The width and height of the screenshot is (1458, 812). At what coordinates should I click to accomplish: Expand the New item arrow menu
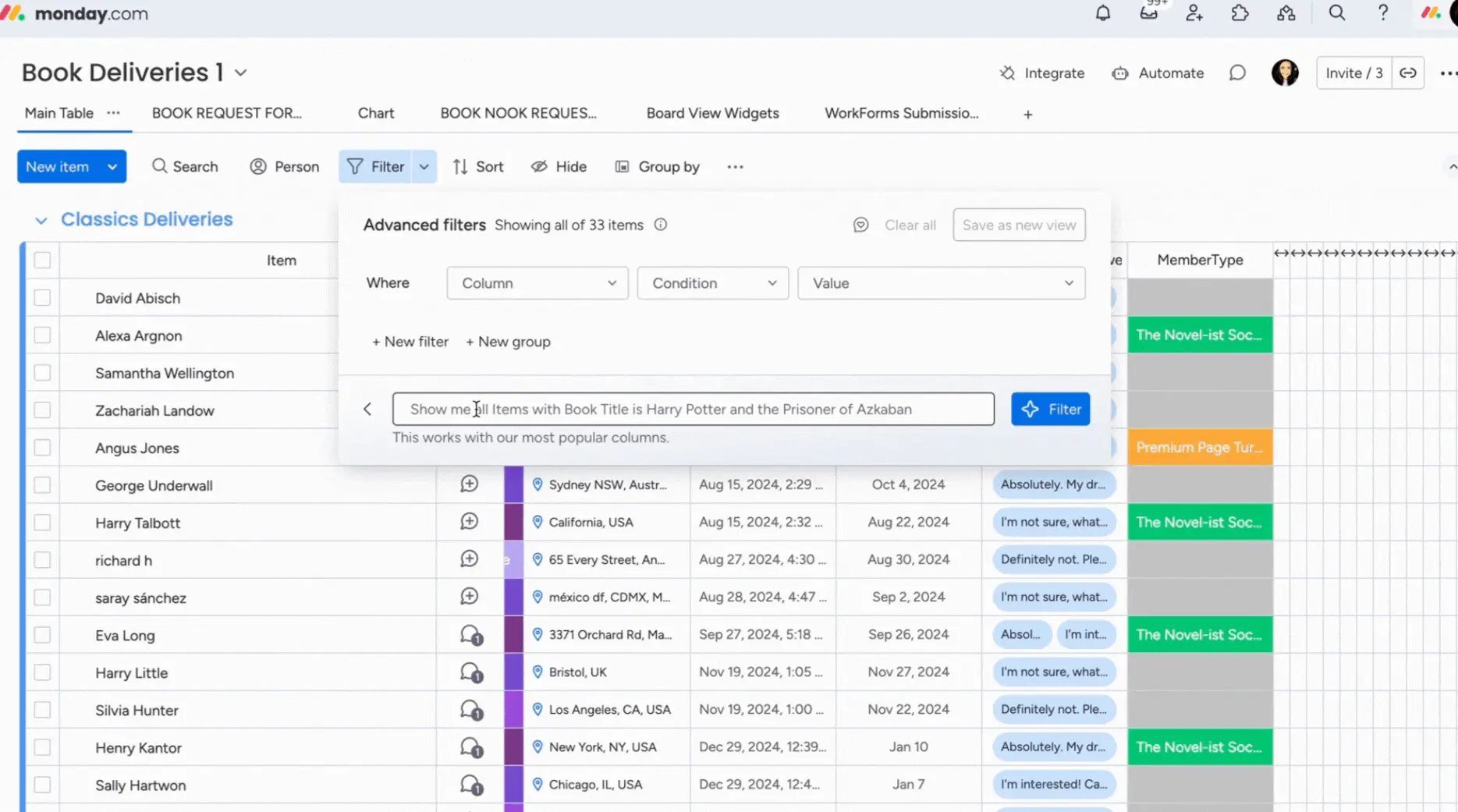point(112,167)
